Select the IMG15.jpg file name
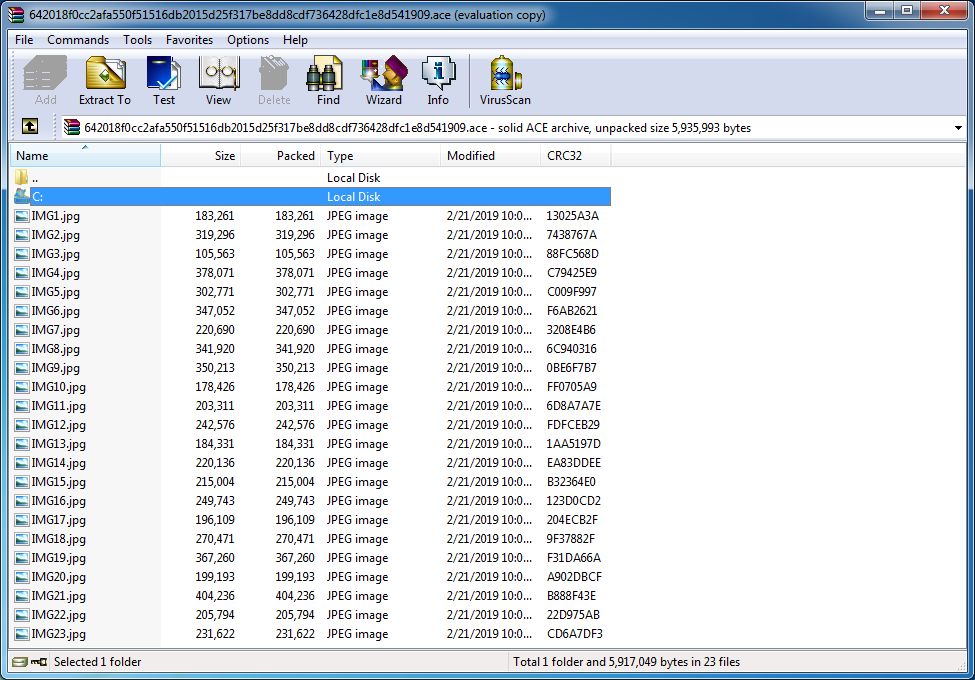The width and height of the screenshot is (975, 680). (x=58, y=482)
